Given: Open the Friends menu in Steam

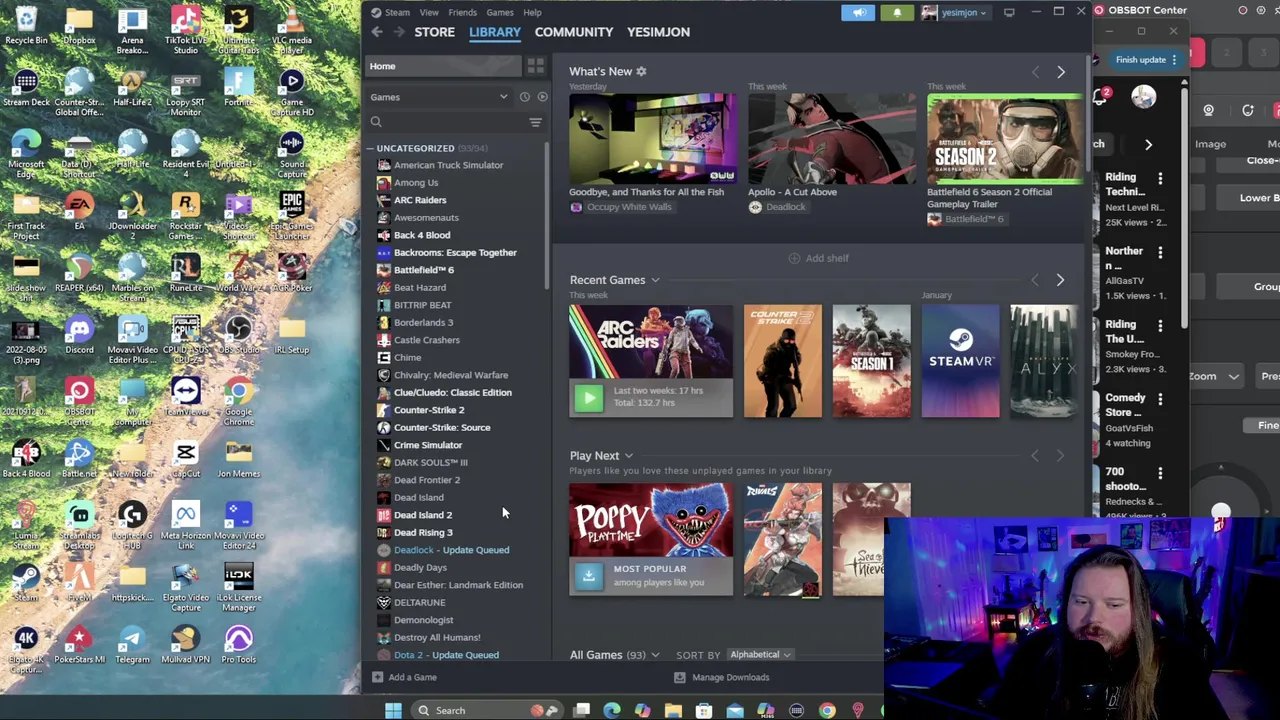Looking at the screenshot, I should 462,12.
